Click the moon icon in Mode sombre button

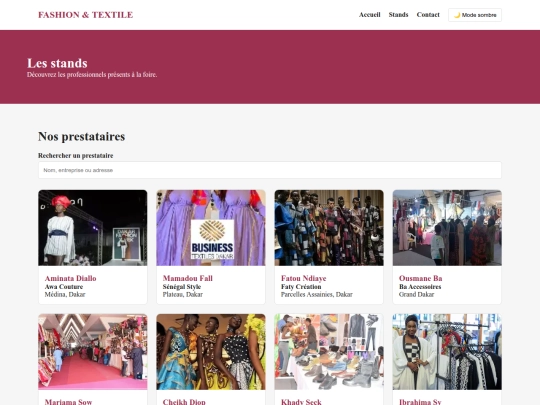(x=457, y=15)
